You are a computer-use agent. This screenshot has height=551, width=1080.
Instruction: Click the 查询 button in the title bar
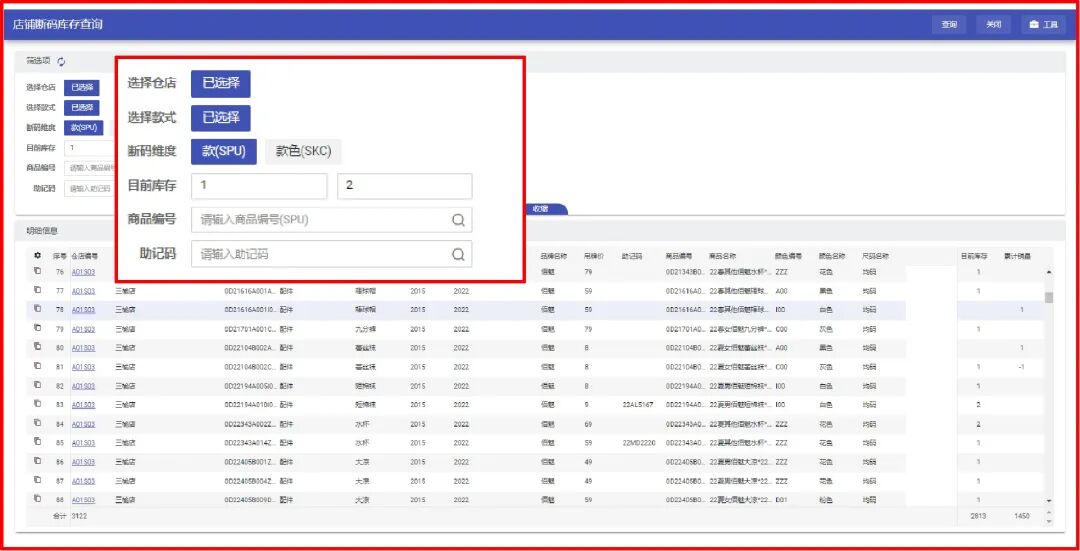coord(949,25)
